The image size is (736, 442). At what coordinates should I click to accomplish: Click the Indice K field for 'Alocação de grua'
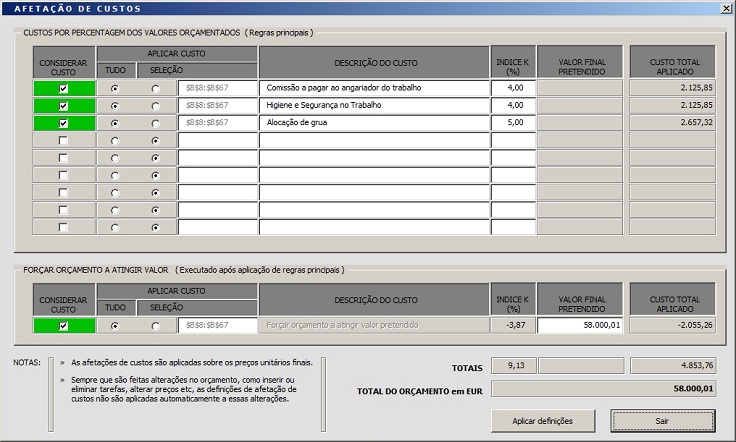513,123
